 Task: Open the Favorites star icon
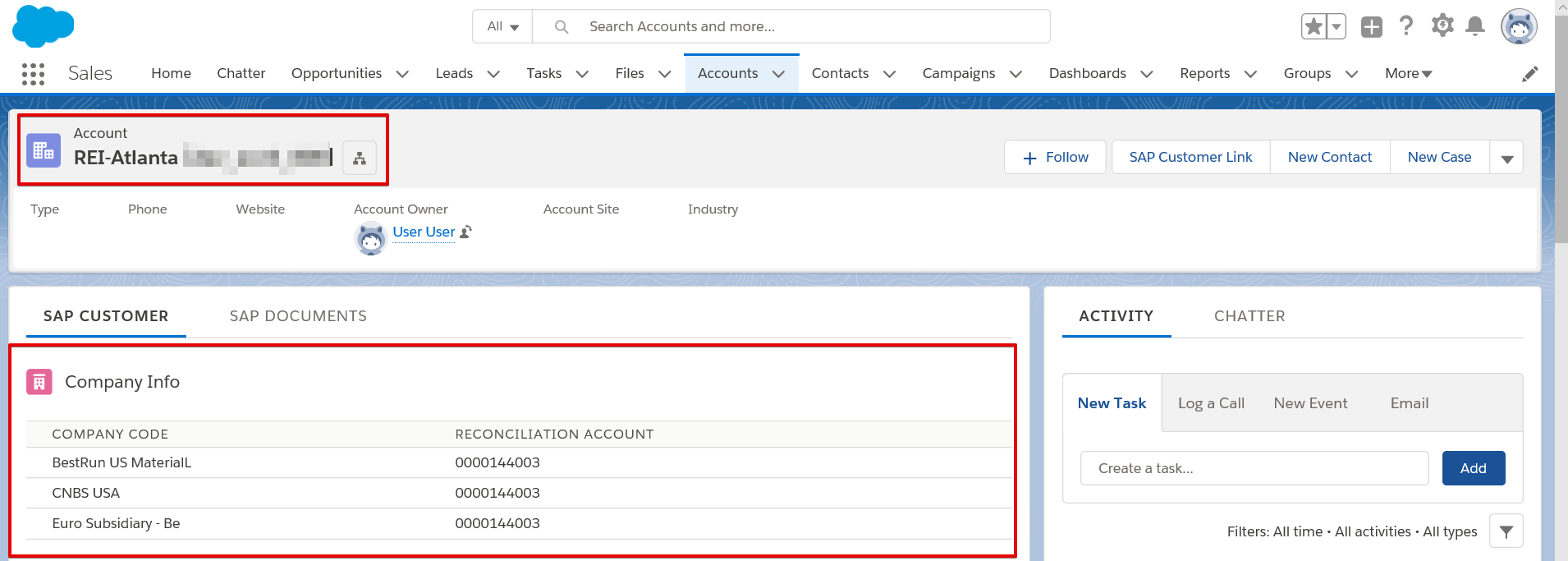tap(1314, 26)
